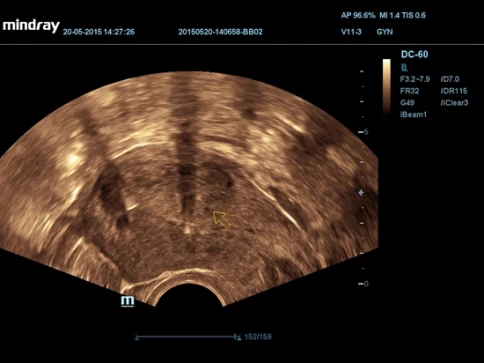Select the cine loop end marker
Image resolution: width=484 pixels, height=363 pixels.
(238, 337)
